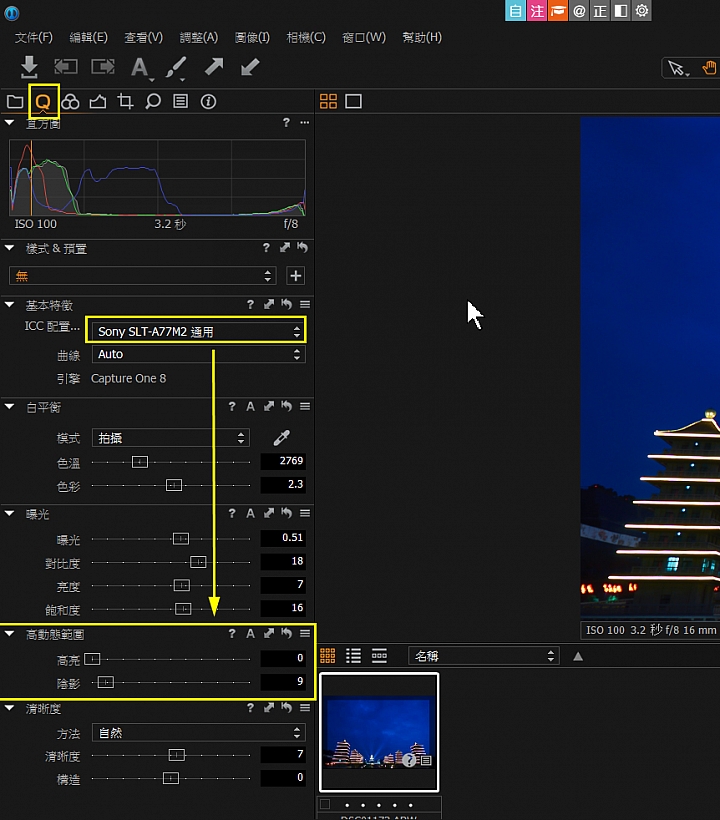This screenshot has width=720, height=820.
Task: Open the browser sort 名稱 dropdown
Action: (484, 656)
